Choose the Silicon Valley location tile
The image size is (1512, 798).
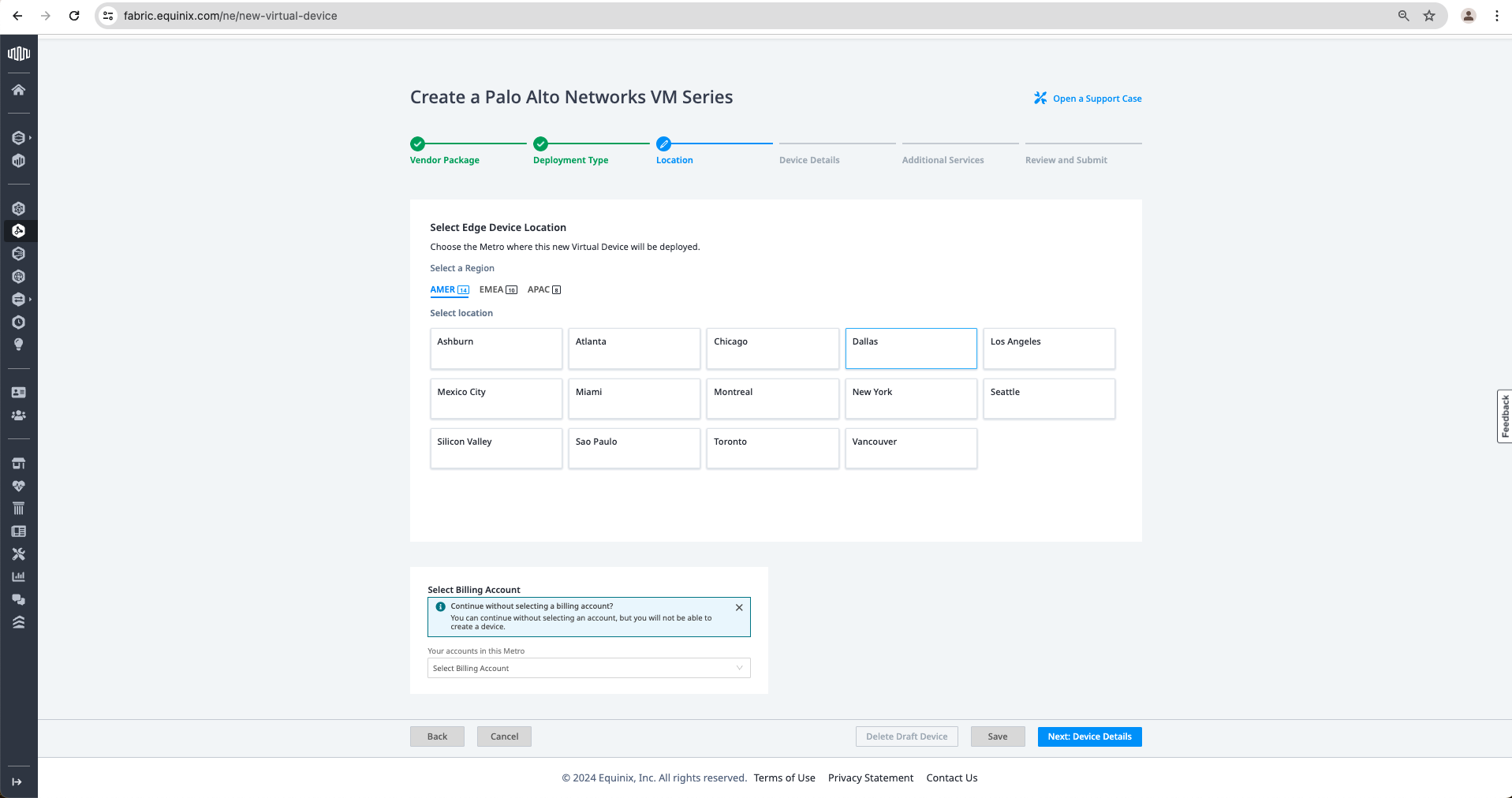[495, 449]
